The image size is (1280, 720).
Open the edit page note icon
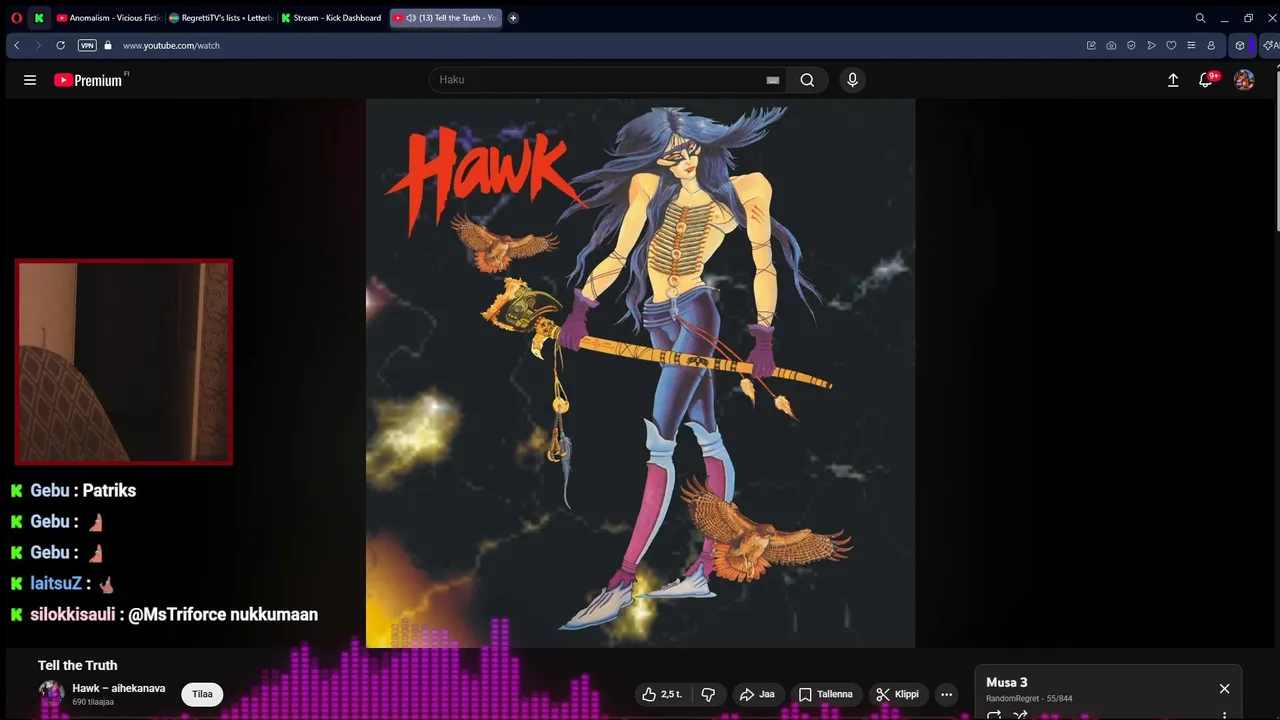1091,45
